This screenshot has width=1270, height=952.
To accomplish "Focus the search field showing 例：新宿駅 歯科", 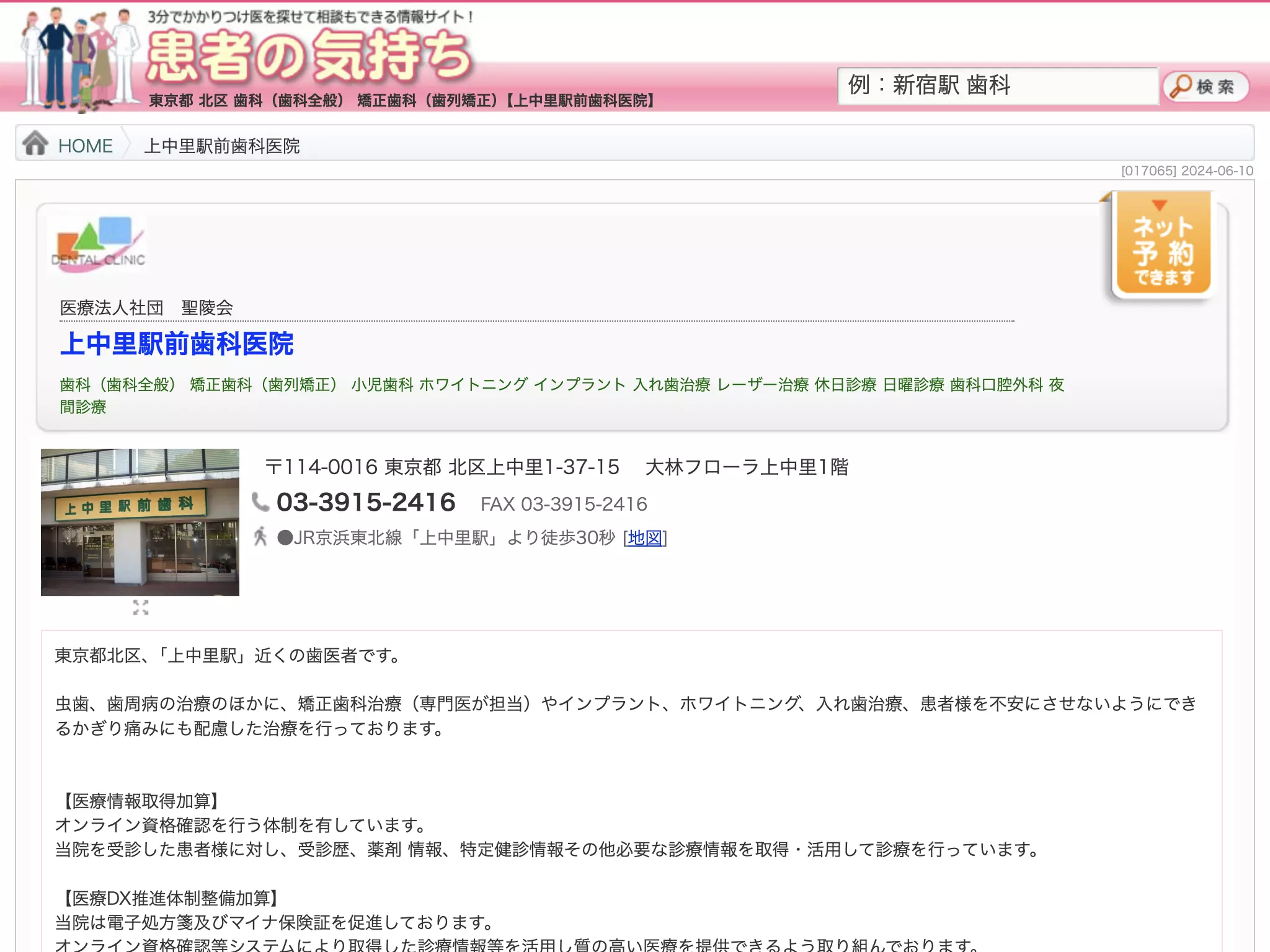I will point(998,86).
